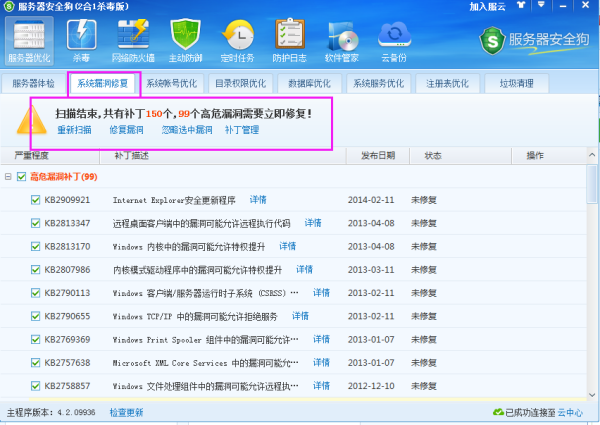Click the cloud connection status icon

pos(498,412)
